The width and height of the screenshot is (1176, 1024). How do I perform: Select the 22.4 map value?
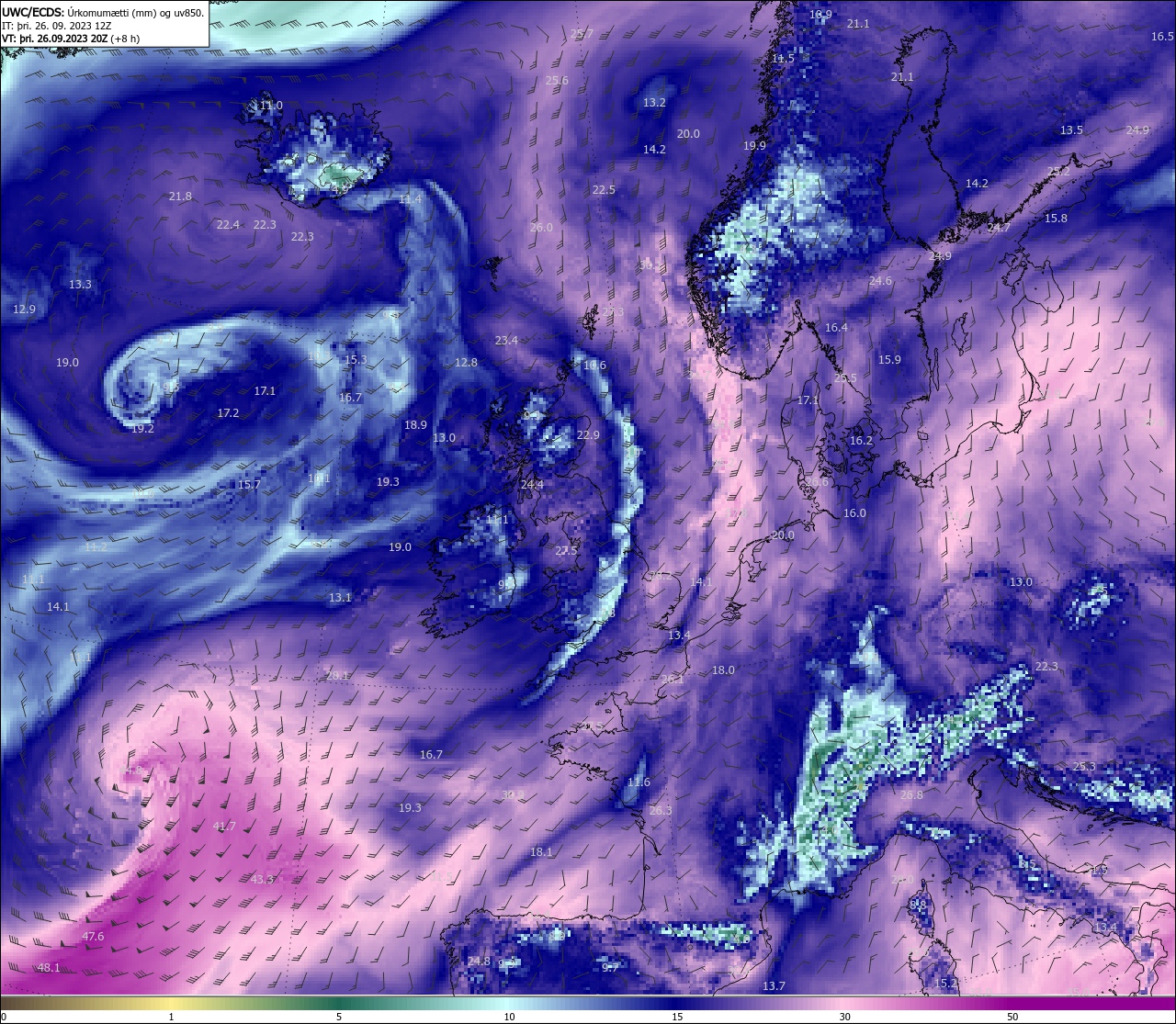click(228, 225)
